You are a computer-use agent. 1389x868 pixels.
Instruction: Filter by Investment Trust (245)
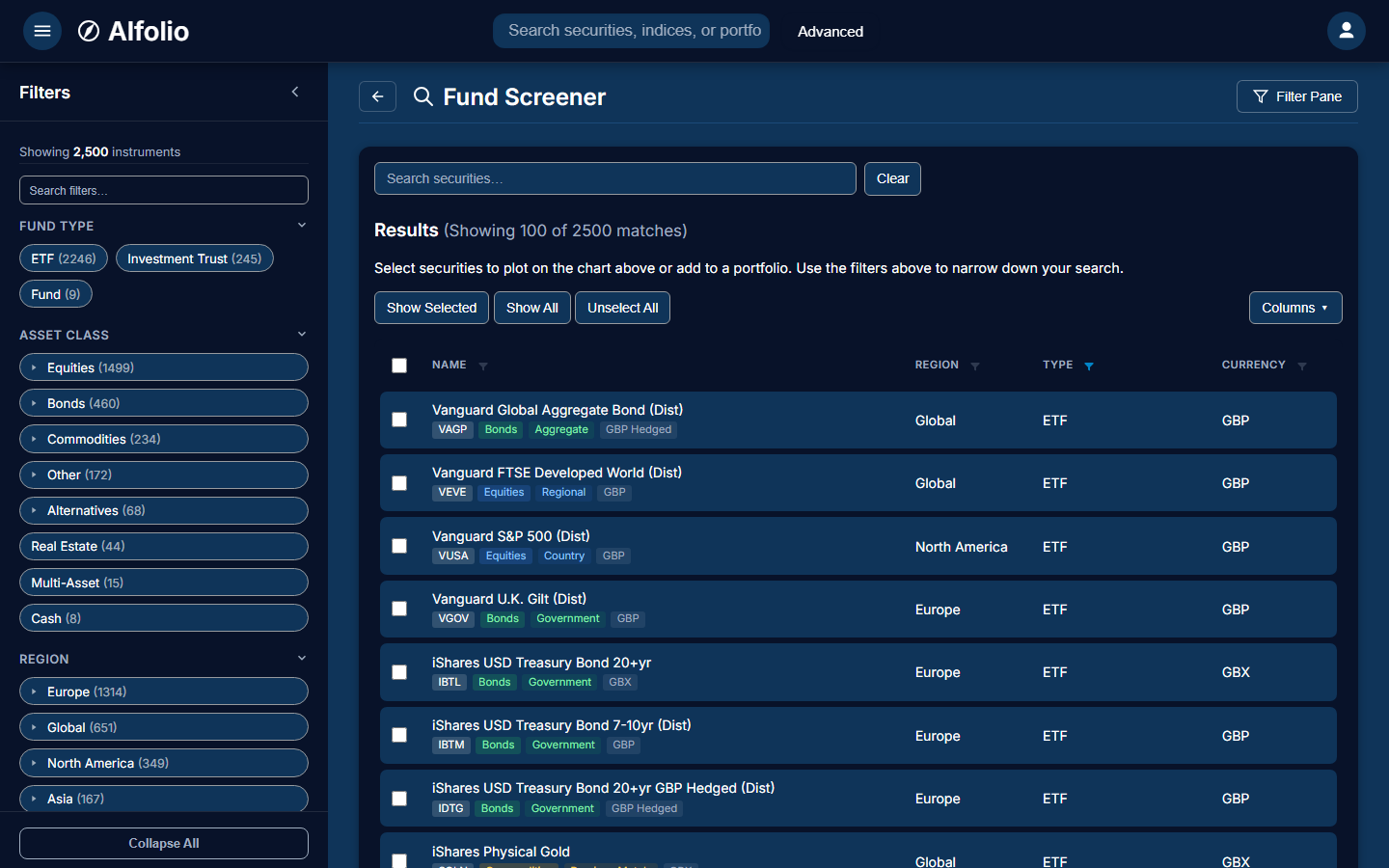195,258
